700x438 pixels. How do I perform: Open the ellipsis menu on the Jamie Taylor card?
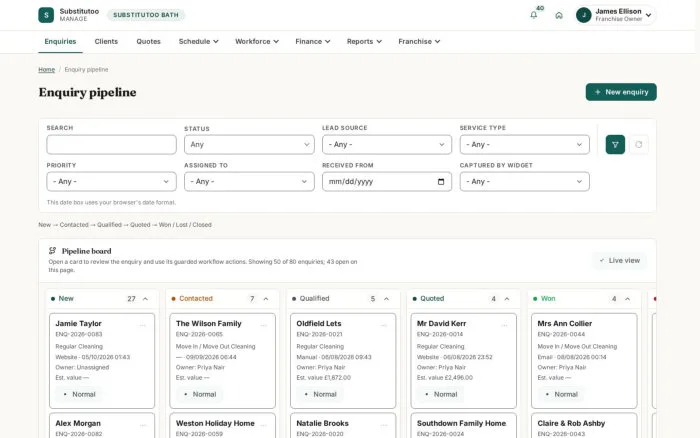[143, 325]
